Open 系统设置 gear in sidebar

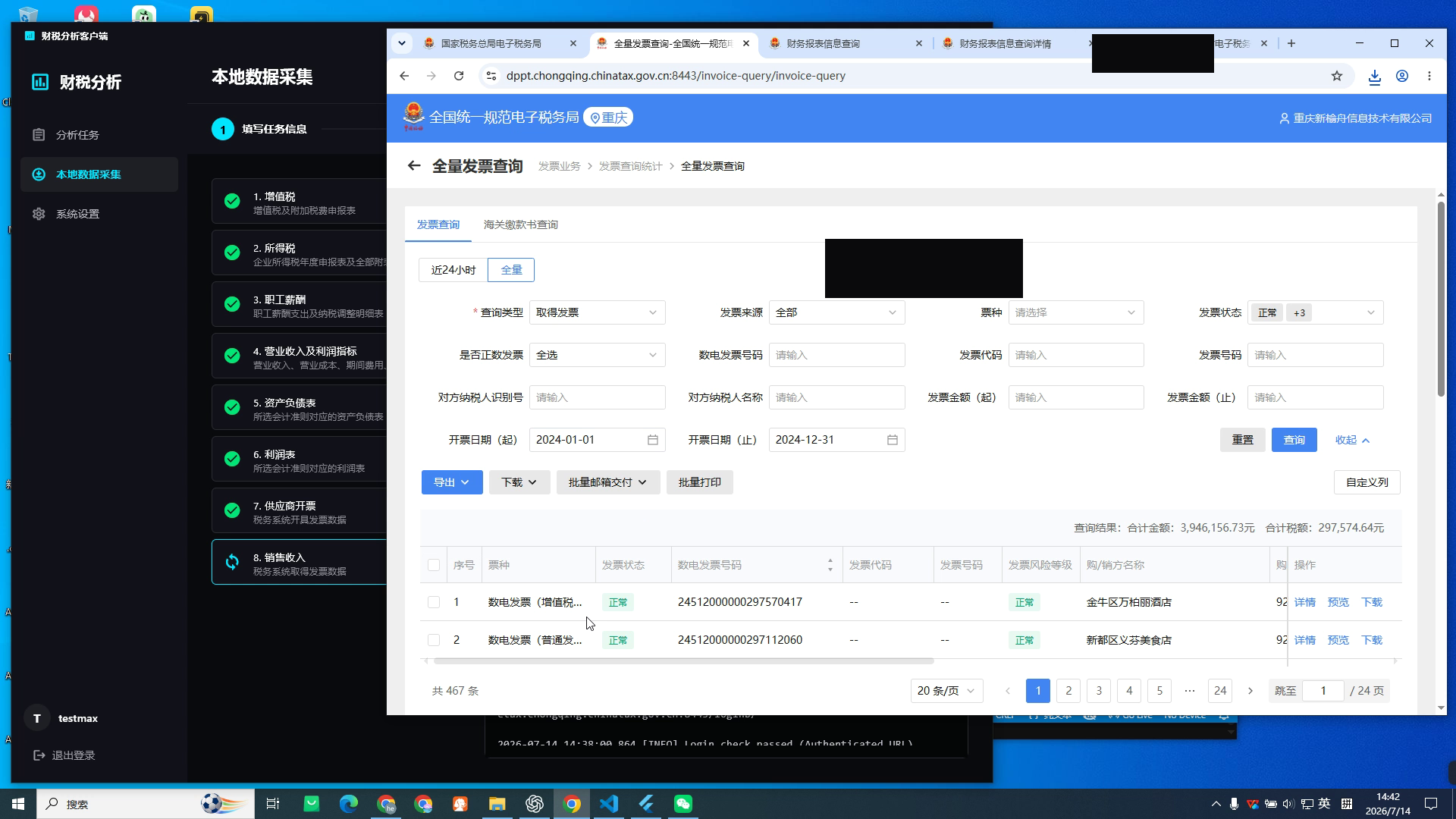(39, 214)
